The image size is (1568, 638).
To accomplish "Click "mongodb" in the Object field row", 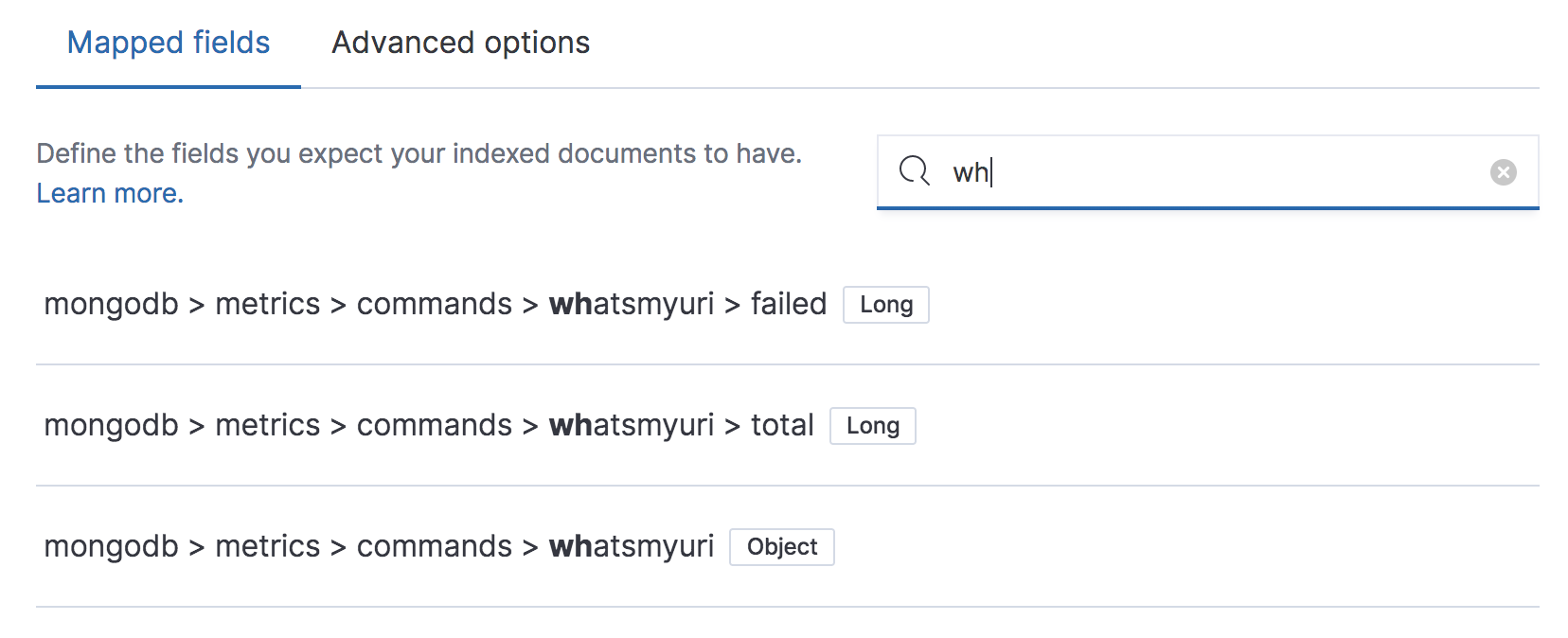I will click(111, 546).
